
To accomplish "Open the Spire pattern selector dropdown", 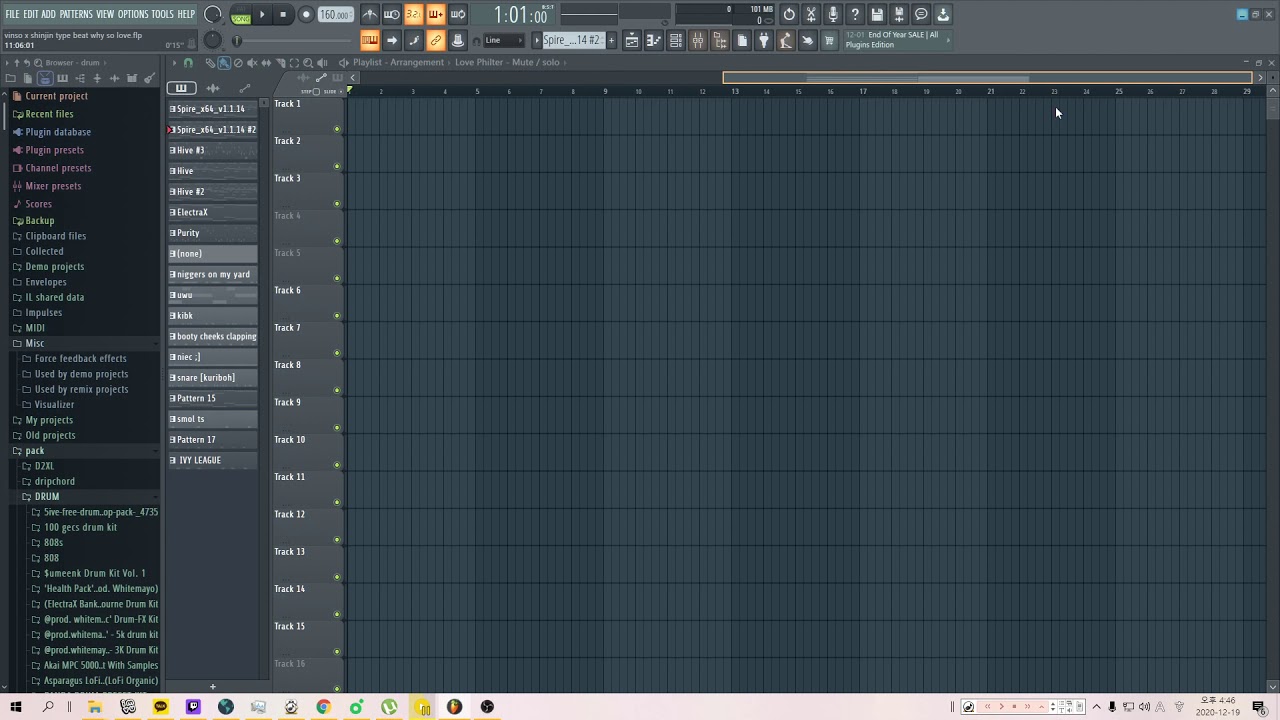I will click(x=572, y=40).
